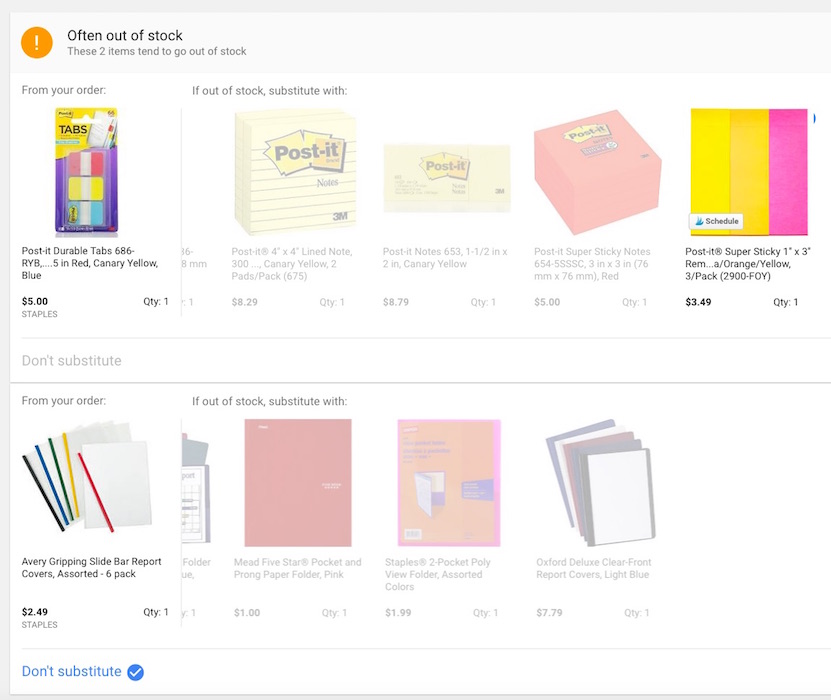Click the $1.99 price of Staples folder
The image size is (831, 700).
point(398,613)
